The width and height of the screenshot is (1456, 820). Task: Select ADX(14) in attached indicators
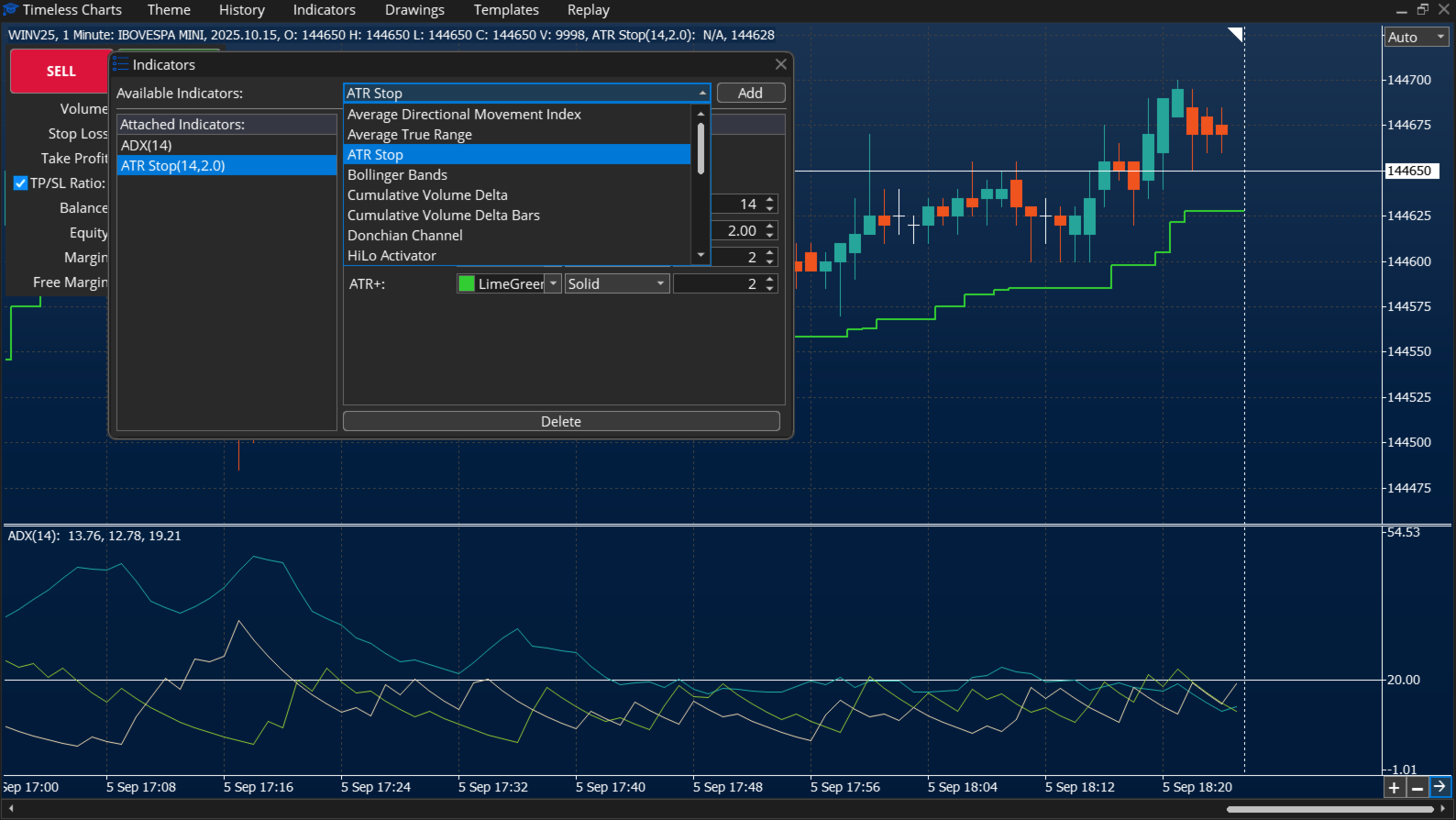click(227, 145)
